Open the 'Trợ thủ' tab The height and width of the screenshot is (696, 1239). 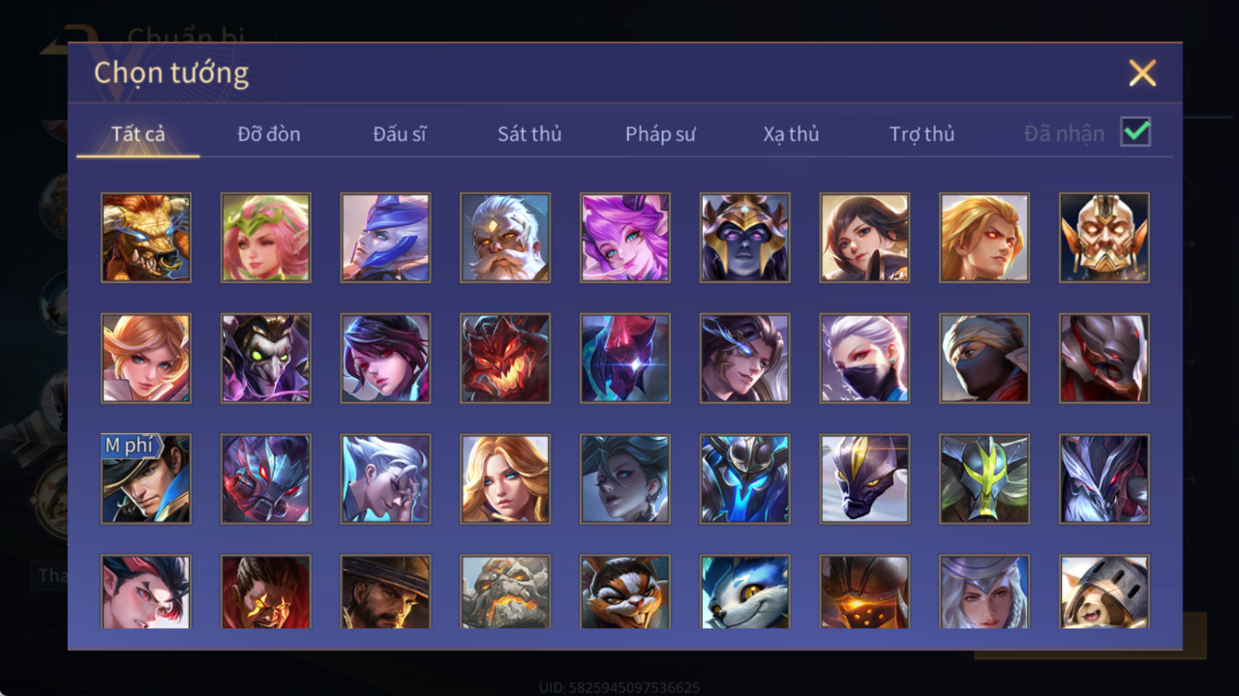point(922,134)
